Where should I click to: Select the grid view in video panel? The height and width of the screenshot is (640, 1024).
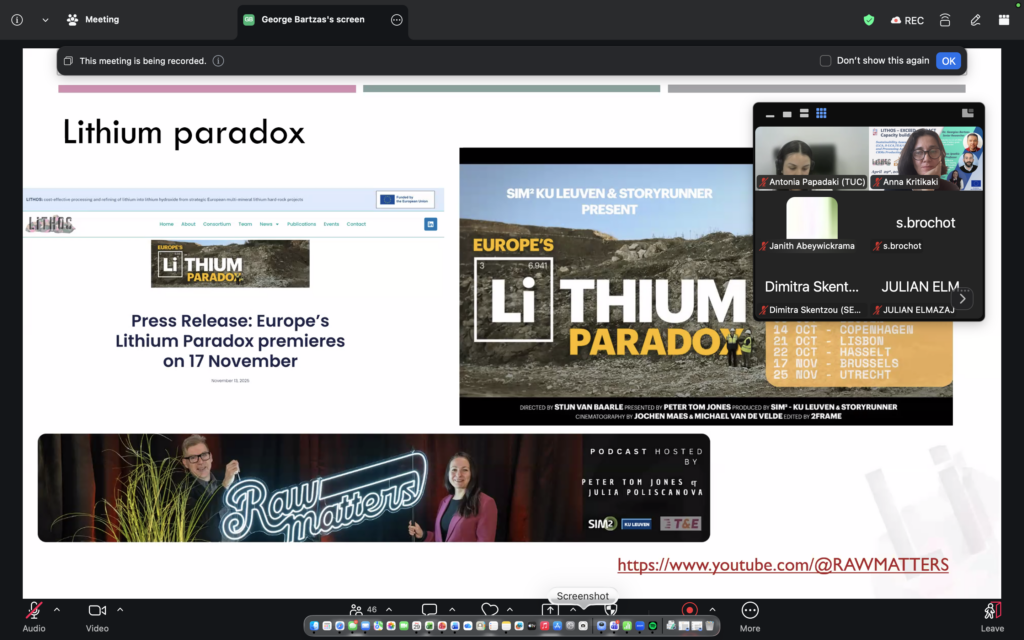[x=821, y=113]
